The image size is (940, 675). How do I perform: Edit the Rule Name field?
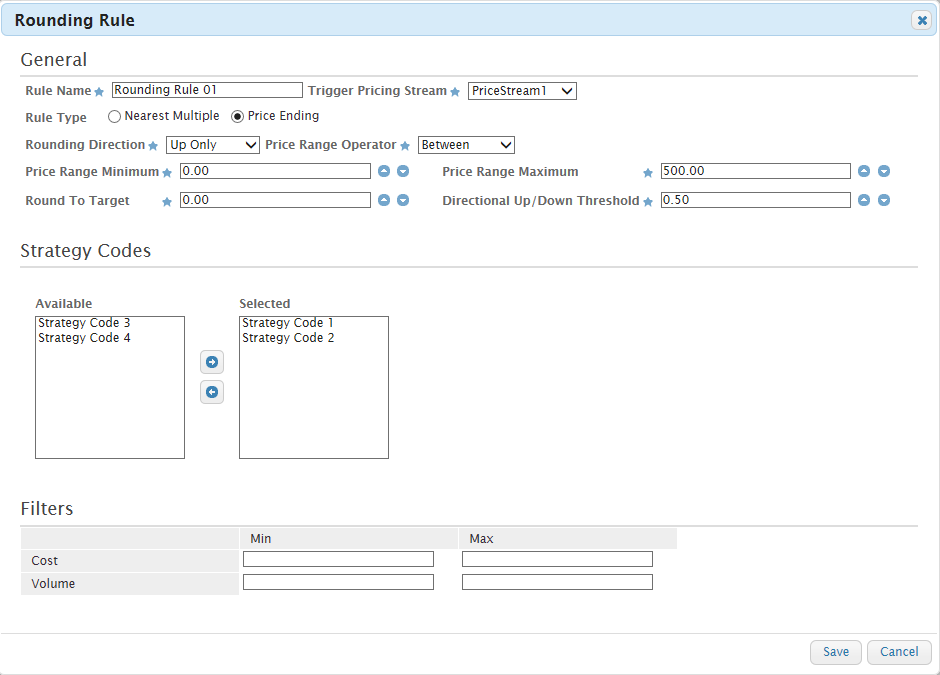(207, 90)
